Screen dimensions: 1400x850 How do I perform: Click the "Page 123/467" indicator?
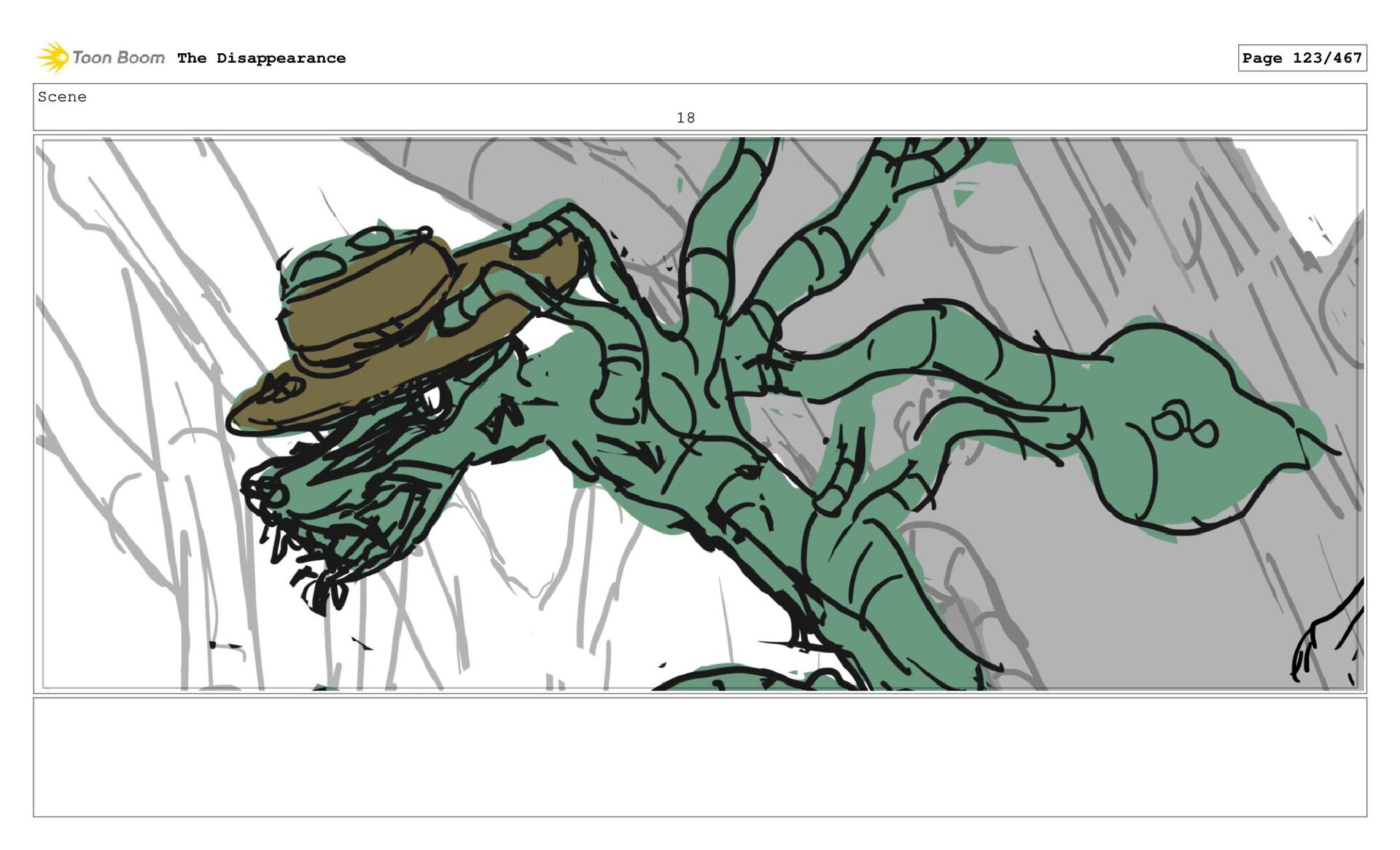coord(1302,58)
